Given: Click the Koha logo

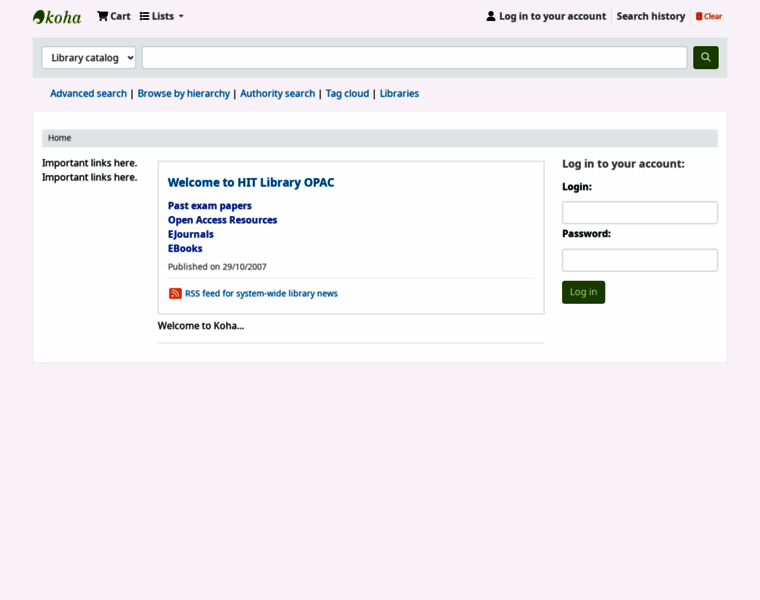Looking at the screenshot, I should tap(57, 17).
